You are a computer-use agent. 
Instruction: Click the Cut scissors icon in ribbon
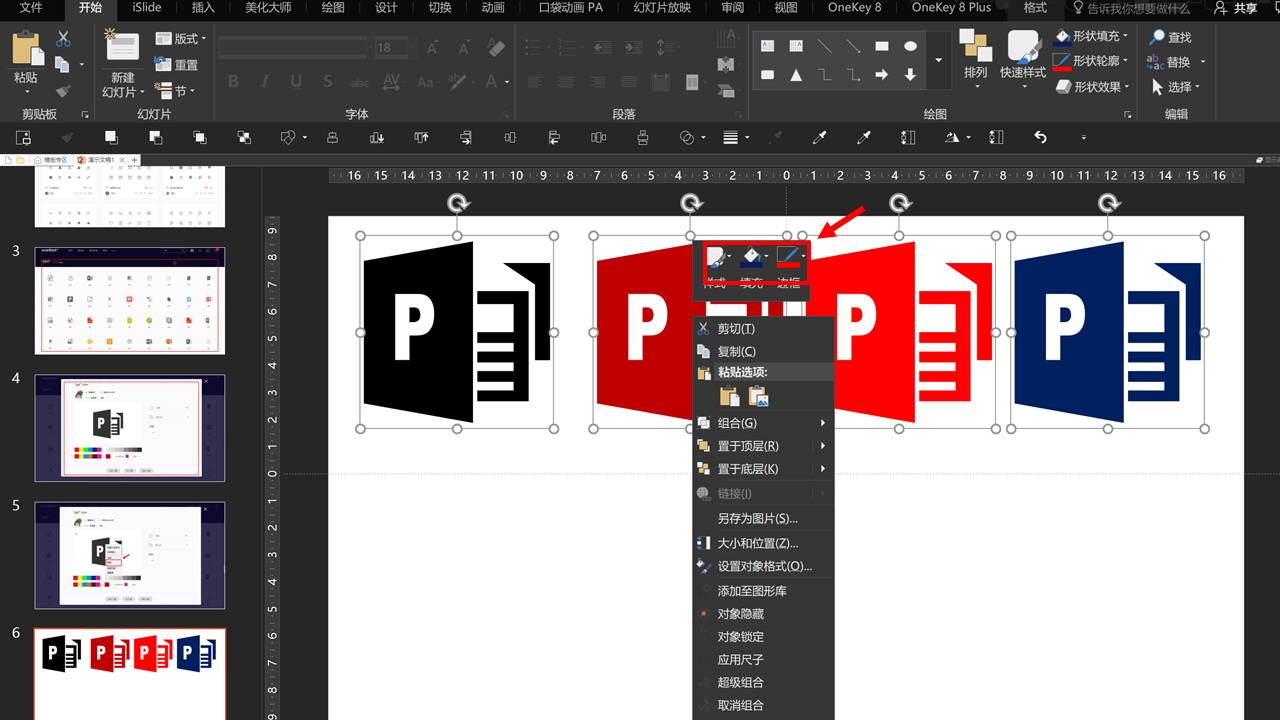click(63, 39)
